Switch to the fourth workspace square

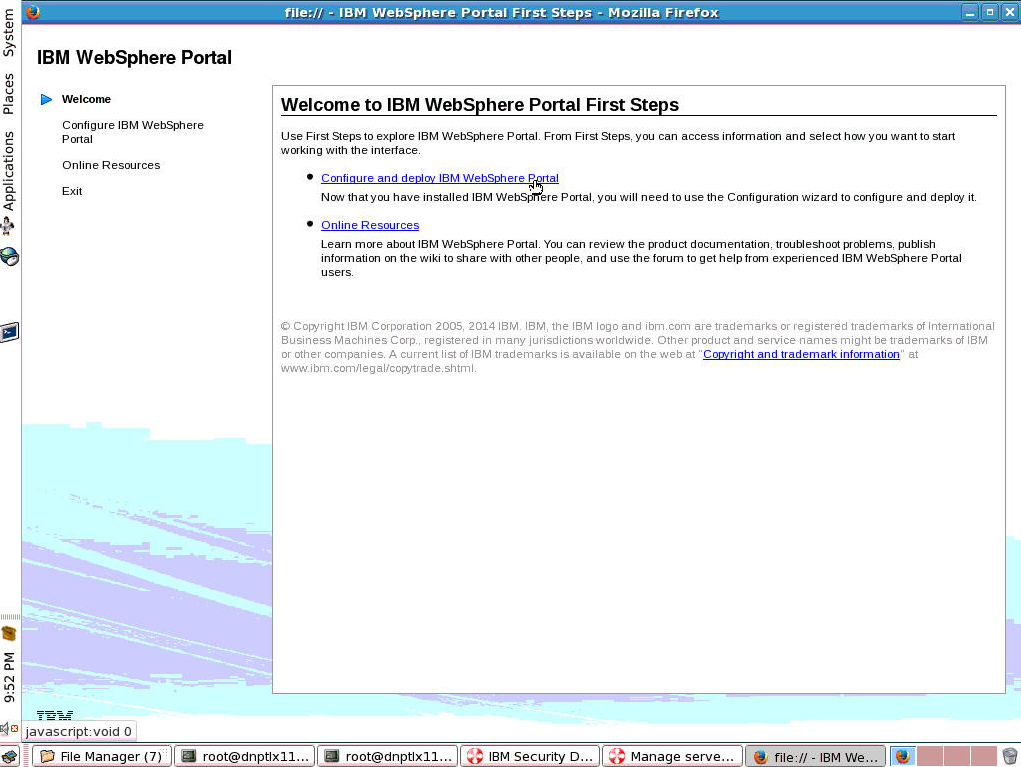point(984,756)
